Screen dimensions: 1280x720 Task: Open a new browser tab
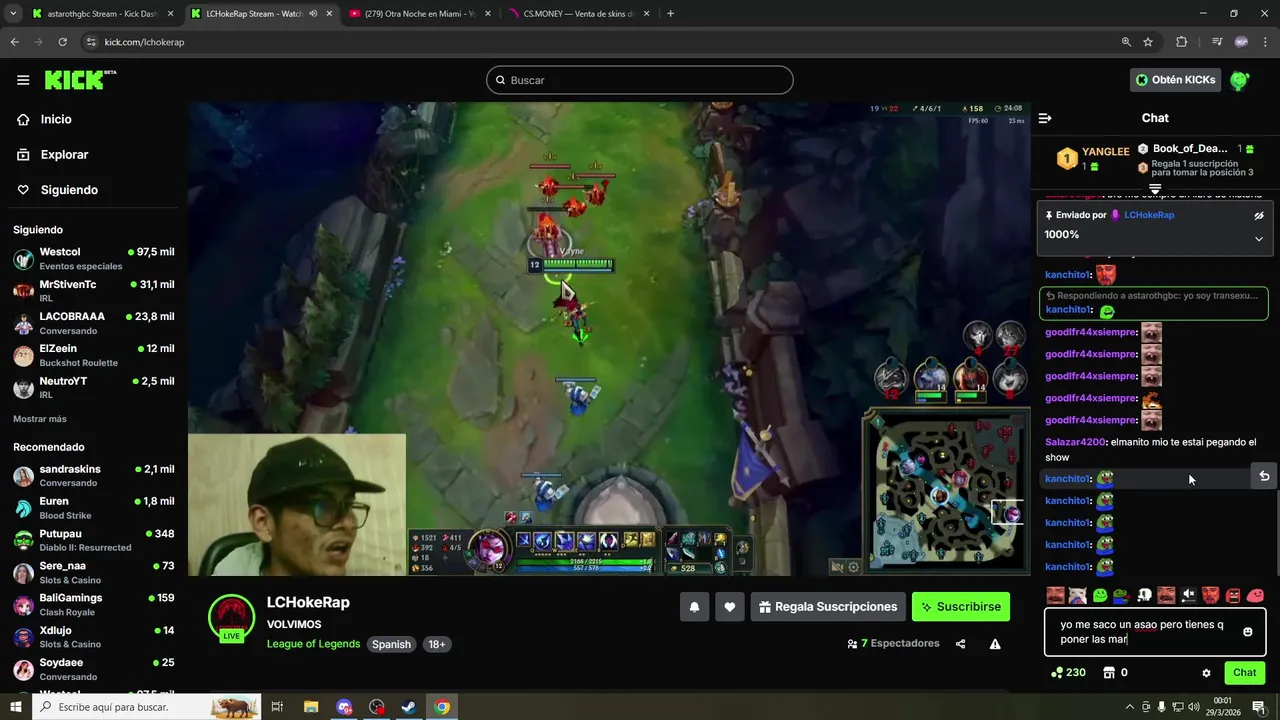(670, 14)
